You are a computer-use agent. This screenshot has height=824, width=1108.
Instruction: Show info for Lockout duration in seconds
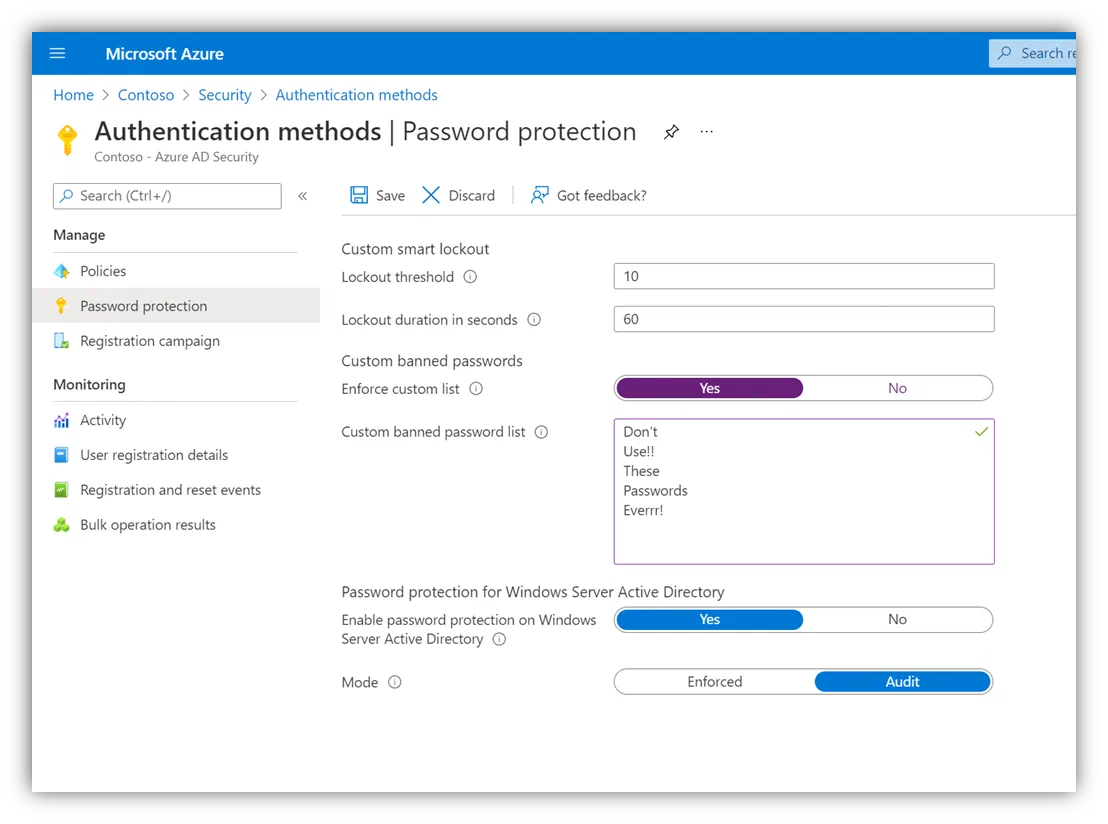(534, 319)
